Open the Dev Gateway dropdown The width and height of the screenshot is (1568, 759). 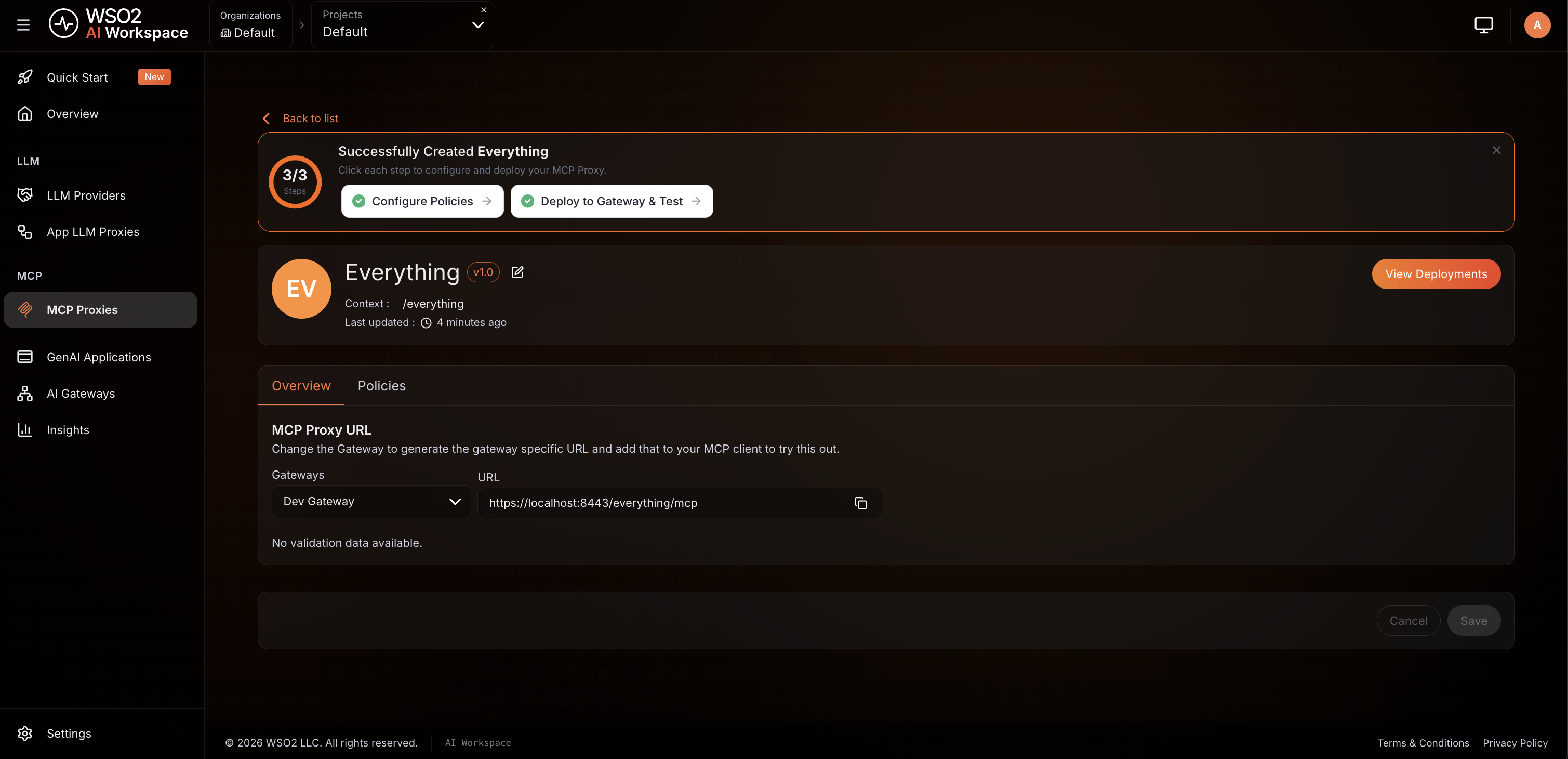371,502
